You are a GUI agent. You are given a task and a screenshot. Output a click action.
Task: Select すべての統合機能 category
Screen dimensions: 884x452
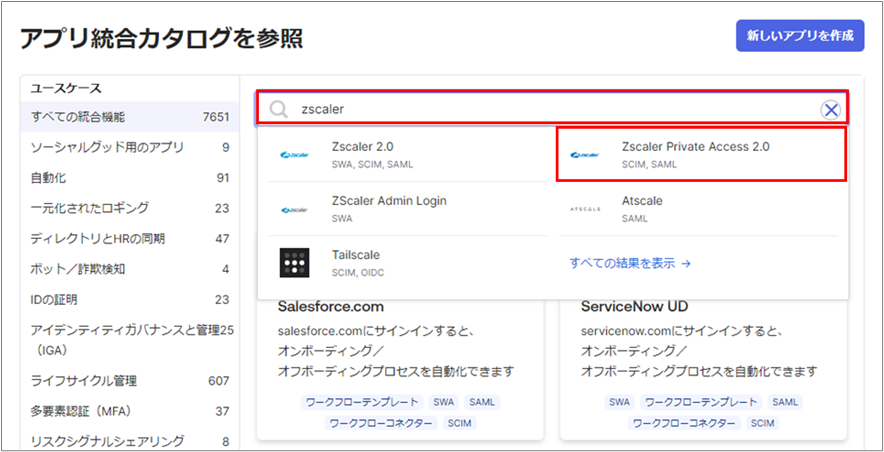point(130,117)
